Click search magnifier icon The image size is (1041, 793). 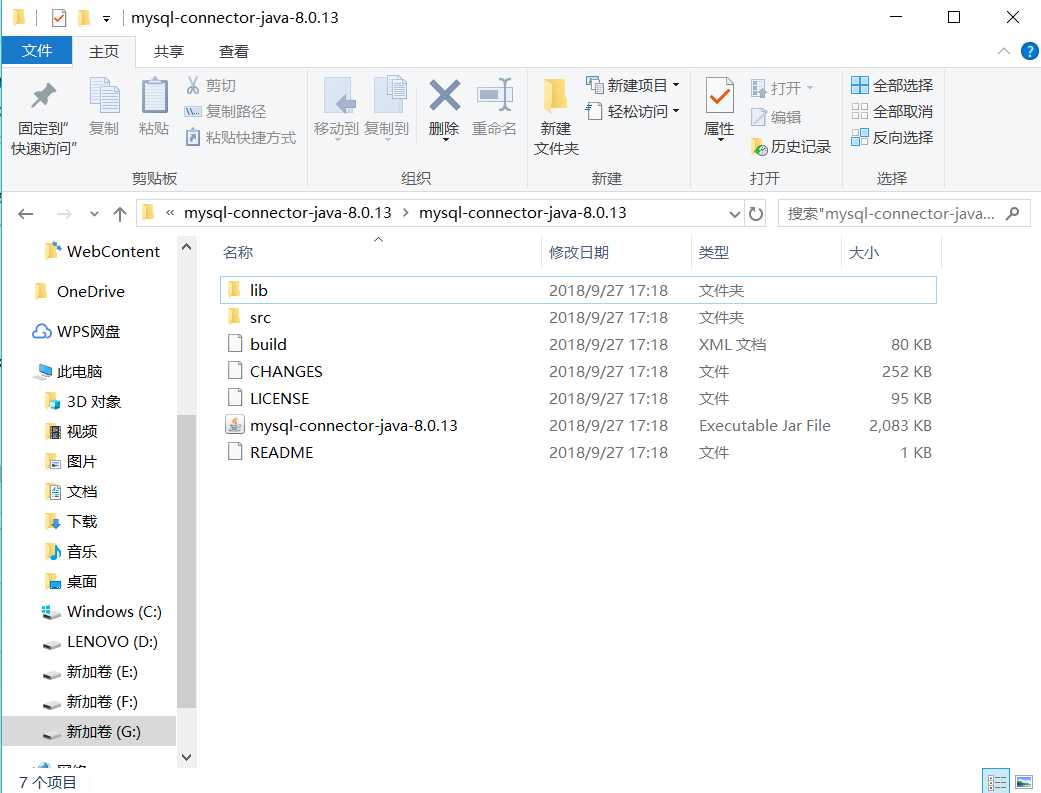(1012, 214)
